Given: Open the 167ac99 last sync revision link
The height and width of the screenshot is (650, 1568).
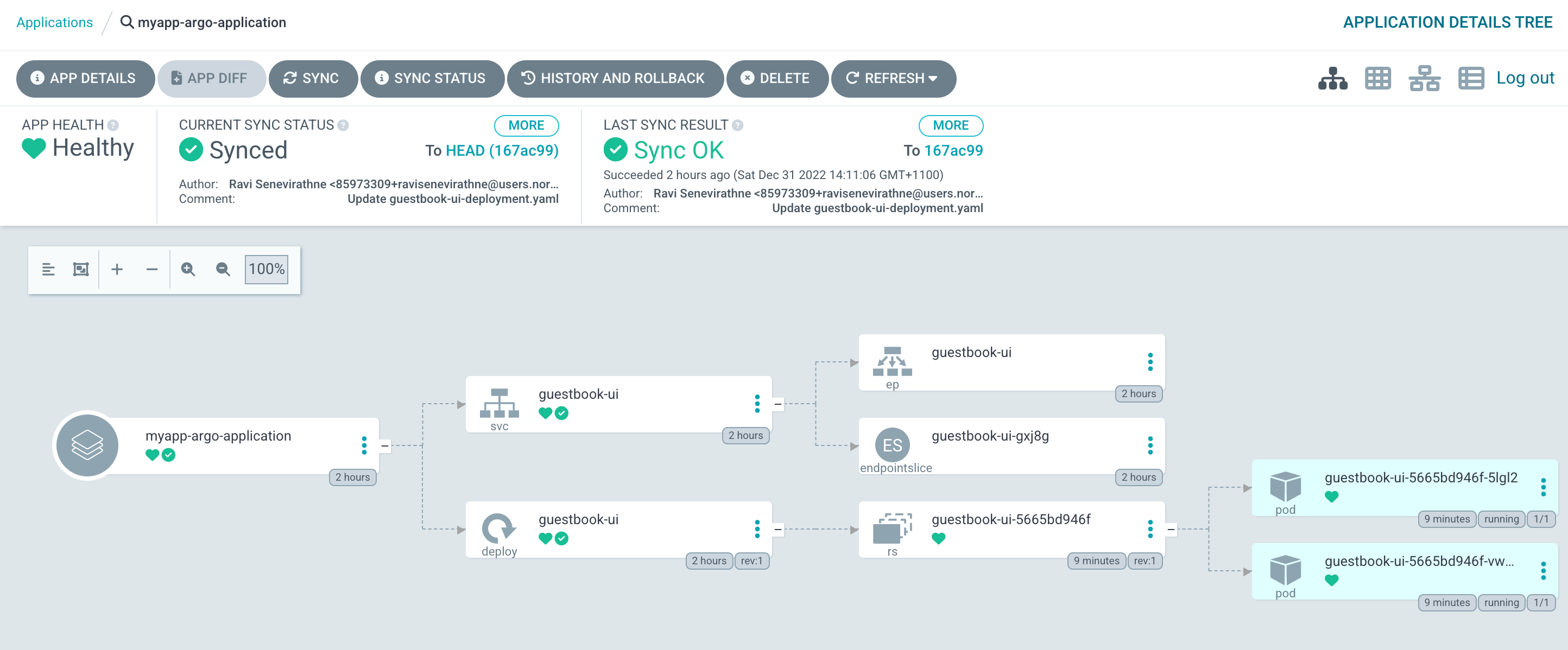Looking at the screenshot, I should [953, 150].
